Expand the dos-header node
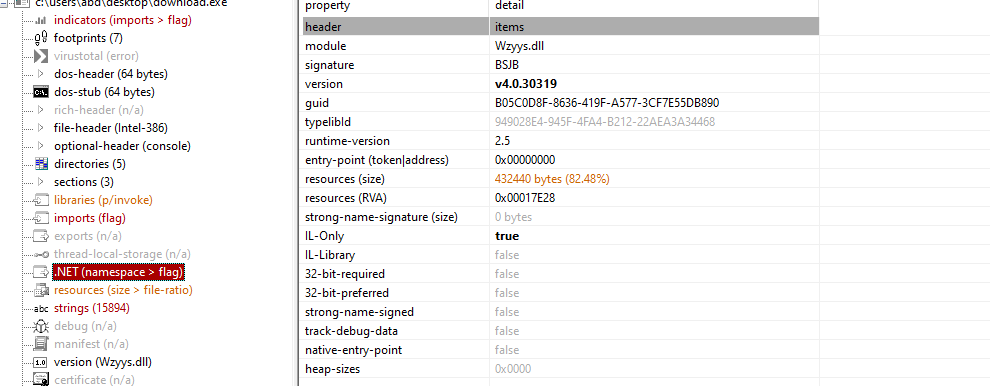Viewport: 990px width, 386px height. [x=41, y=74]
